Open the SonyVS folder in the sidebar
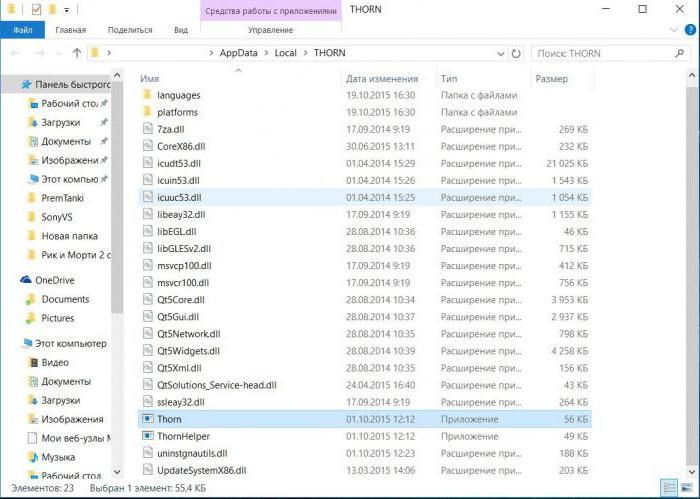 50,217
